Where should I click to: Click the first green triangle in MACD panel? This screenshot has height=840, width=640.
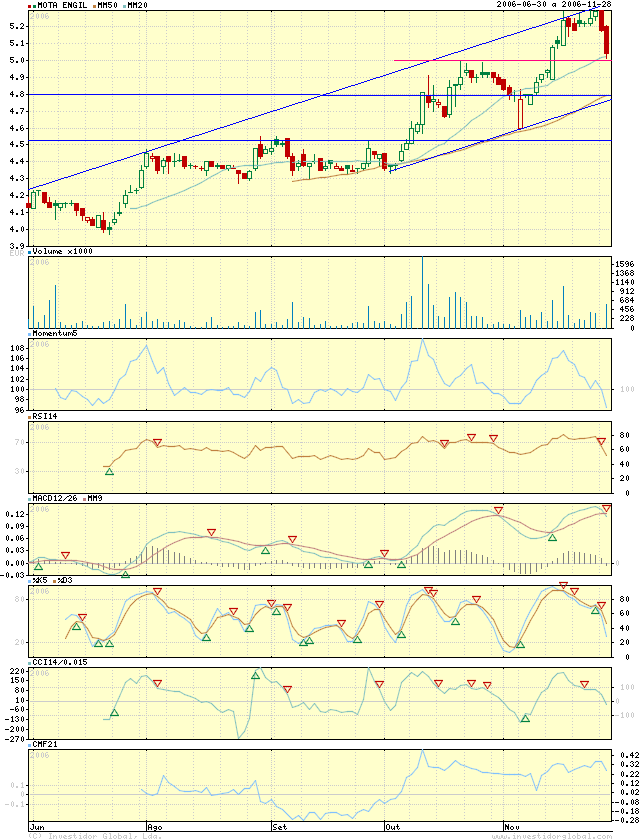(38, 566)
